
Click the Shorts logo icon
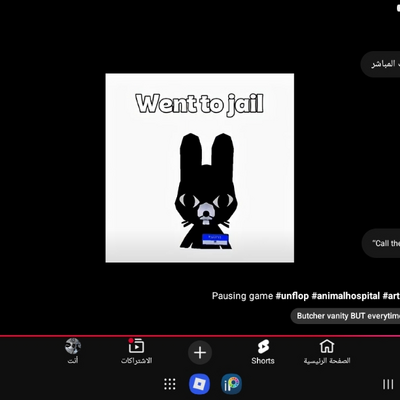pos(263,347)
